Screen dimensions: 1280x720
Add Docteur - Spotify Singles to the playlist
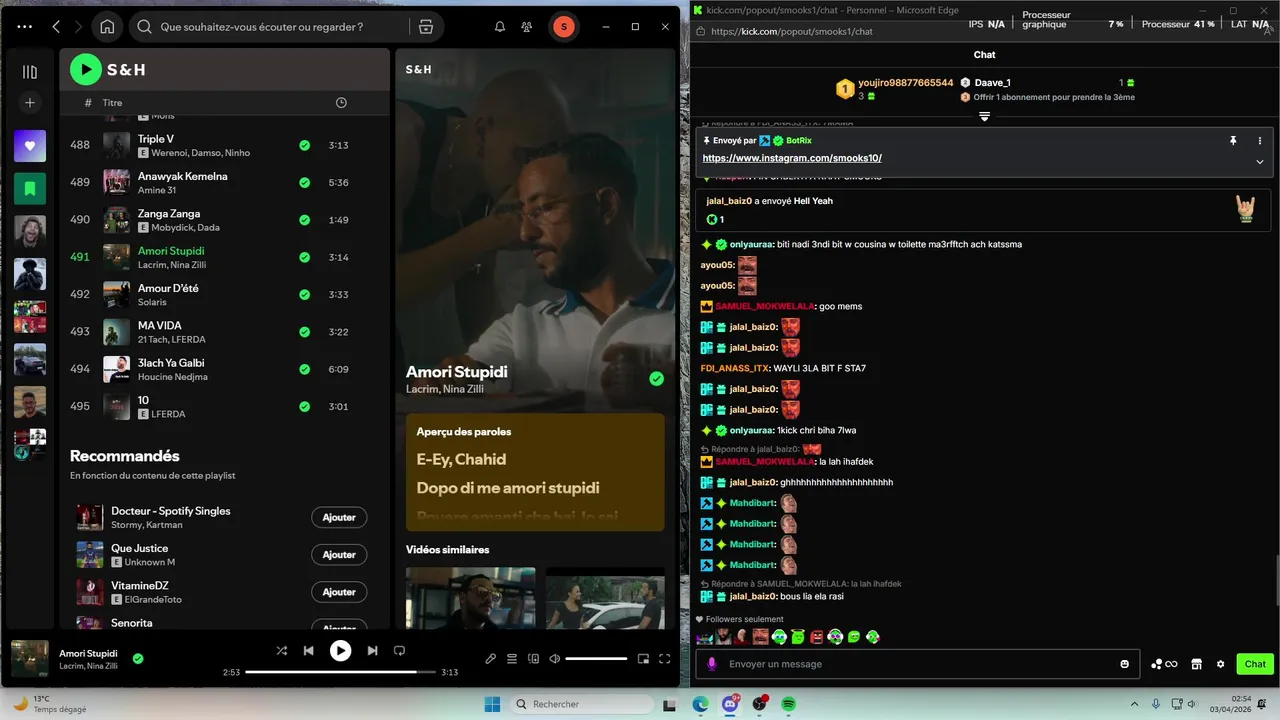click(339, 517)
